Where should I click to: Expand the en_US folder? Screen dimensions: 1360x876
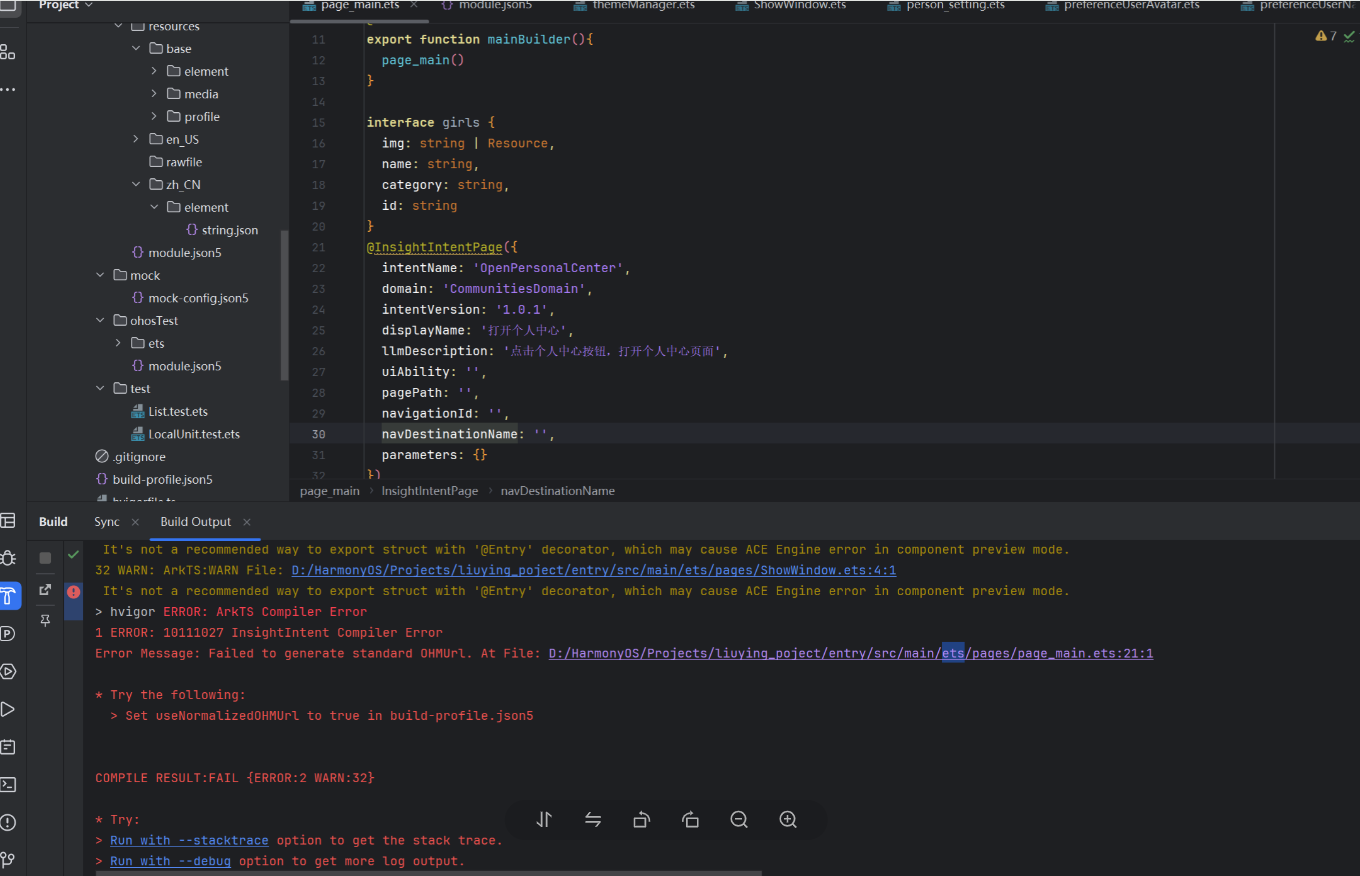pyautogui.click(x=136, y=139)
